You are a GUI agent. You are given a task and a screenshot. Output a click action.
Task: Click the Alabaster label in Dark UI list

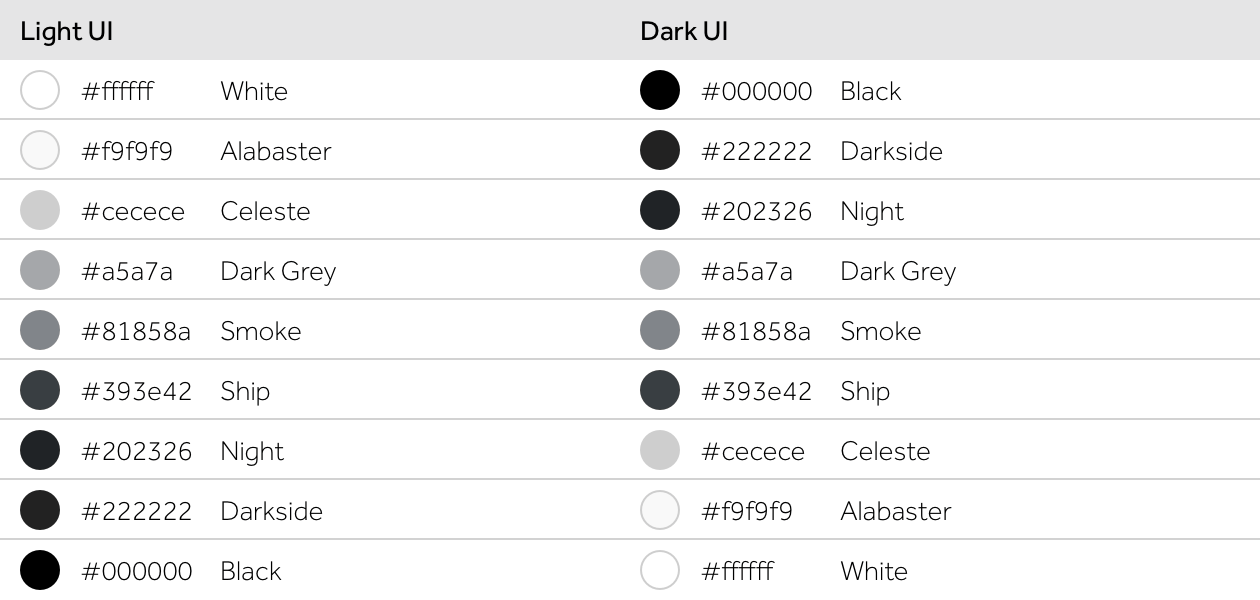[896, 511]
